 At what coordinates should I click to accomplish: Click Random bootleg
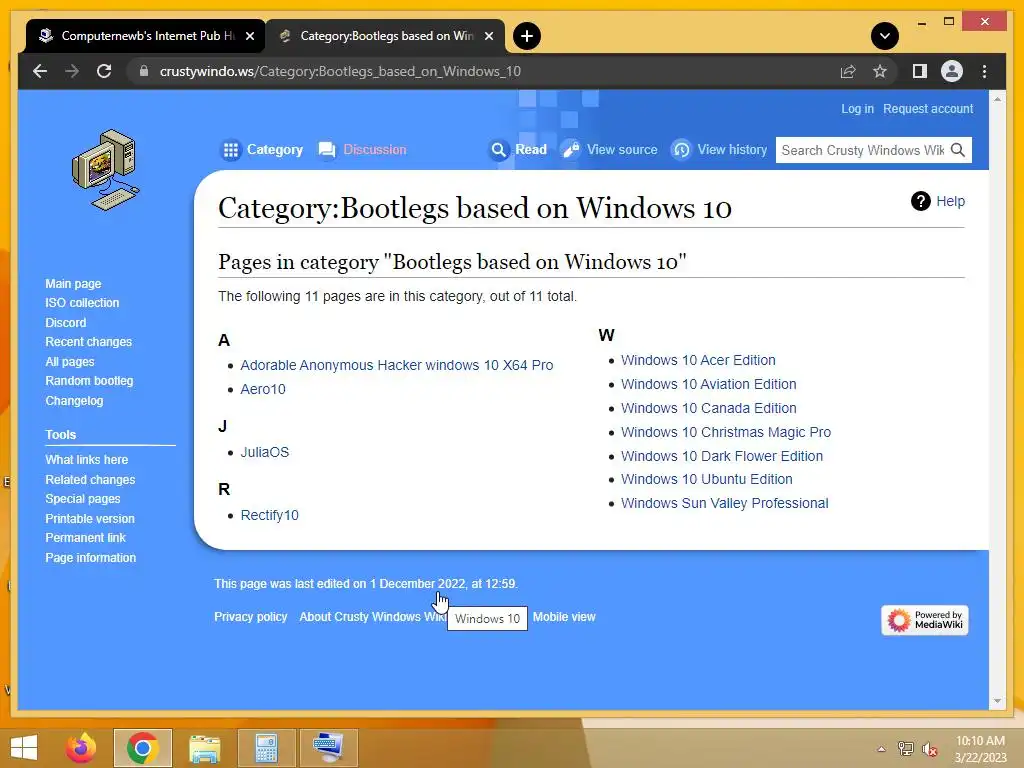pos(89,381)
